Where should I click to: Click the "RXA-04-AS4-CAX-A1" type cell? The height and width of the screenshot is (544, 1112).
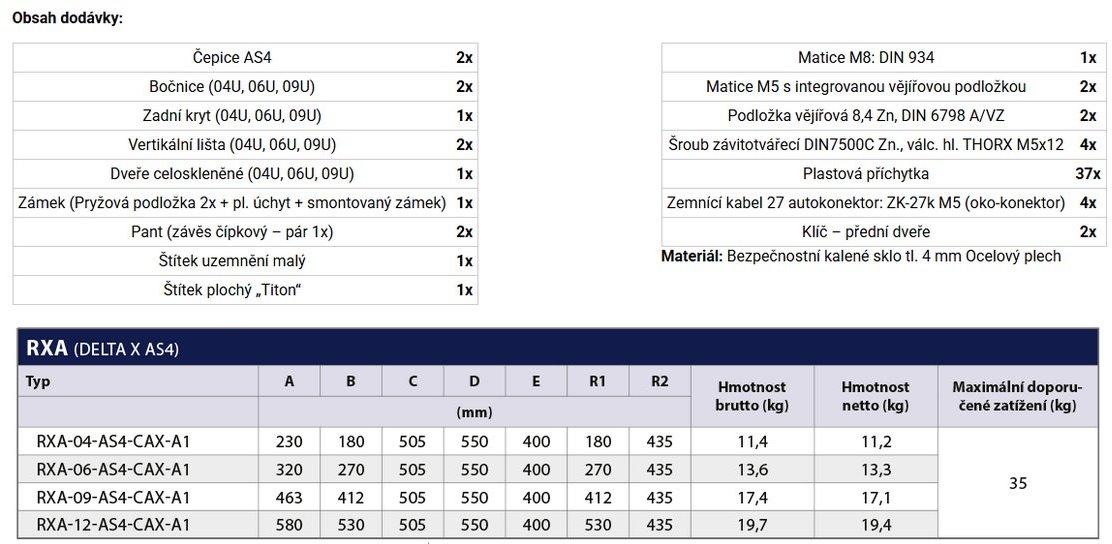(113, 442)
